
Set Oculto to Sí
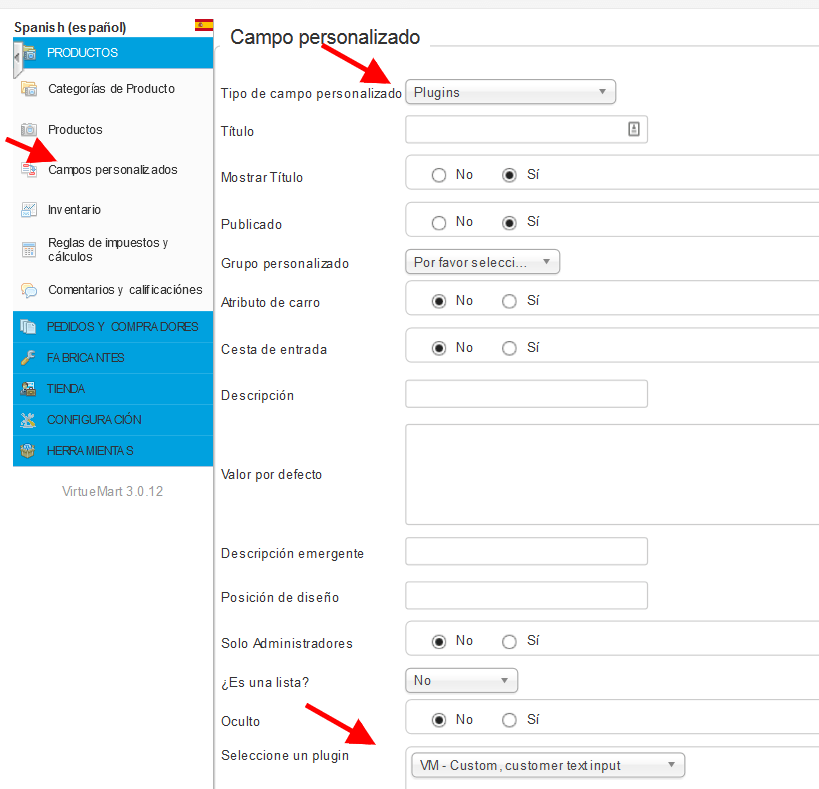(x=509, y=720)
